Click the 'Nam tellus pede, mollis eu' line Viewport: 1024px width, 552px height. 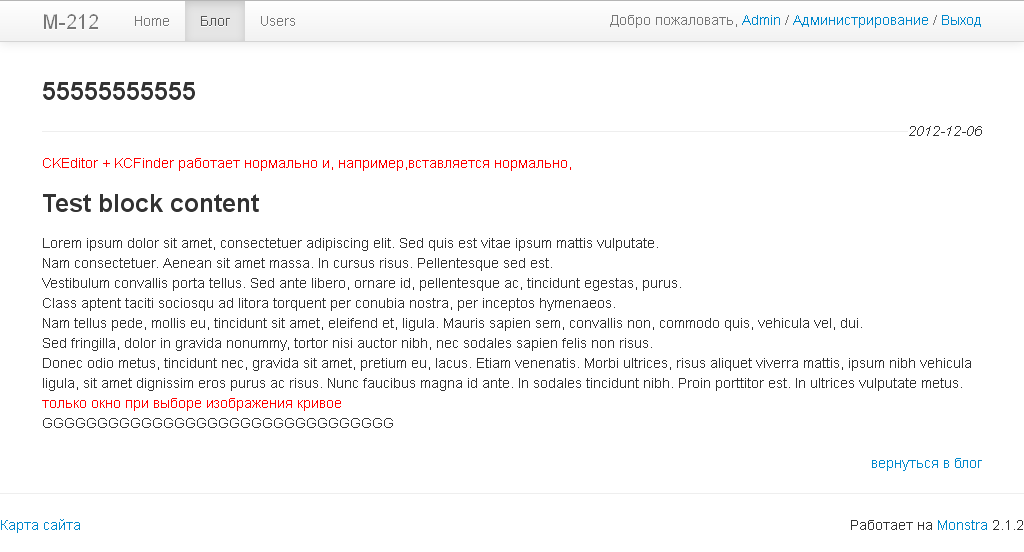click(453, 323)
